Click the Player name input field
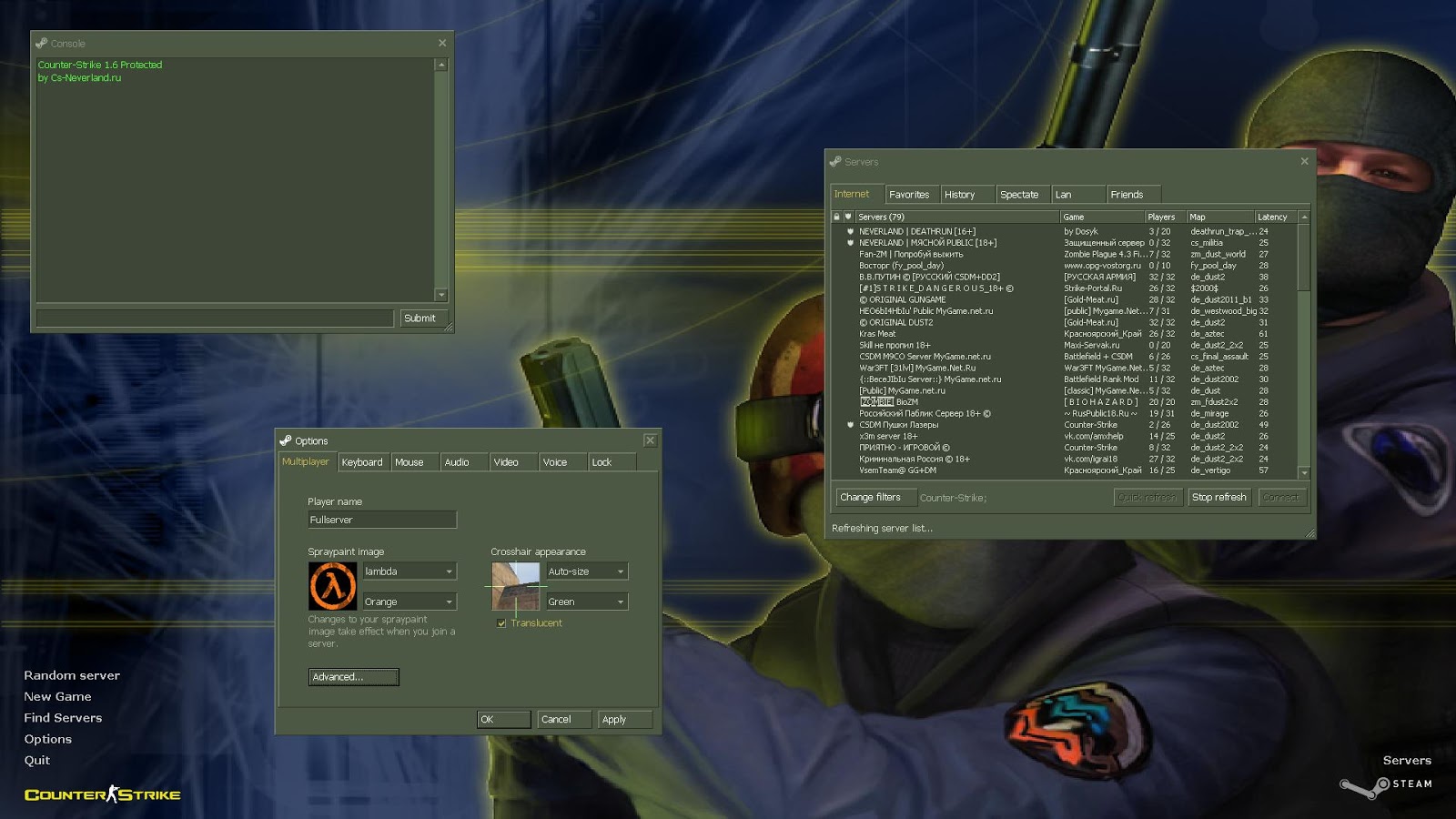 [382, 520]
